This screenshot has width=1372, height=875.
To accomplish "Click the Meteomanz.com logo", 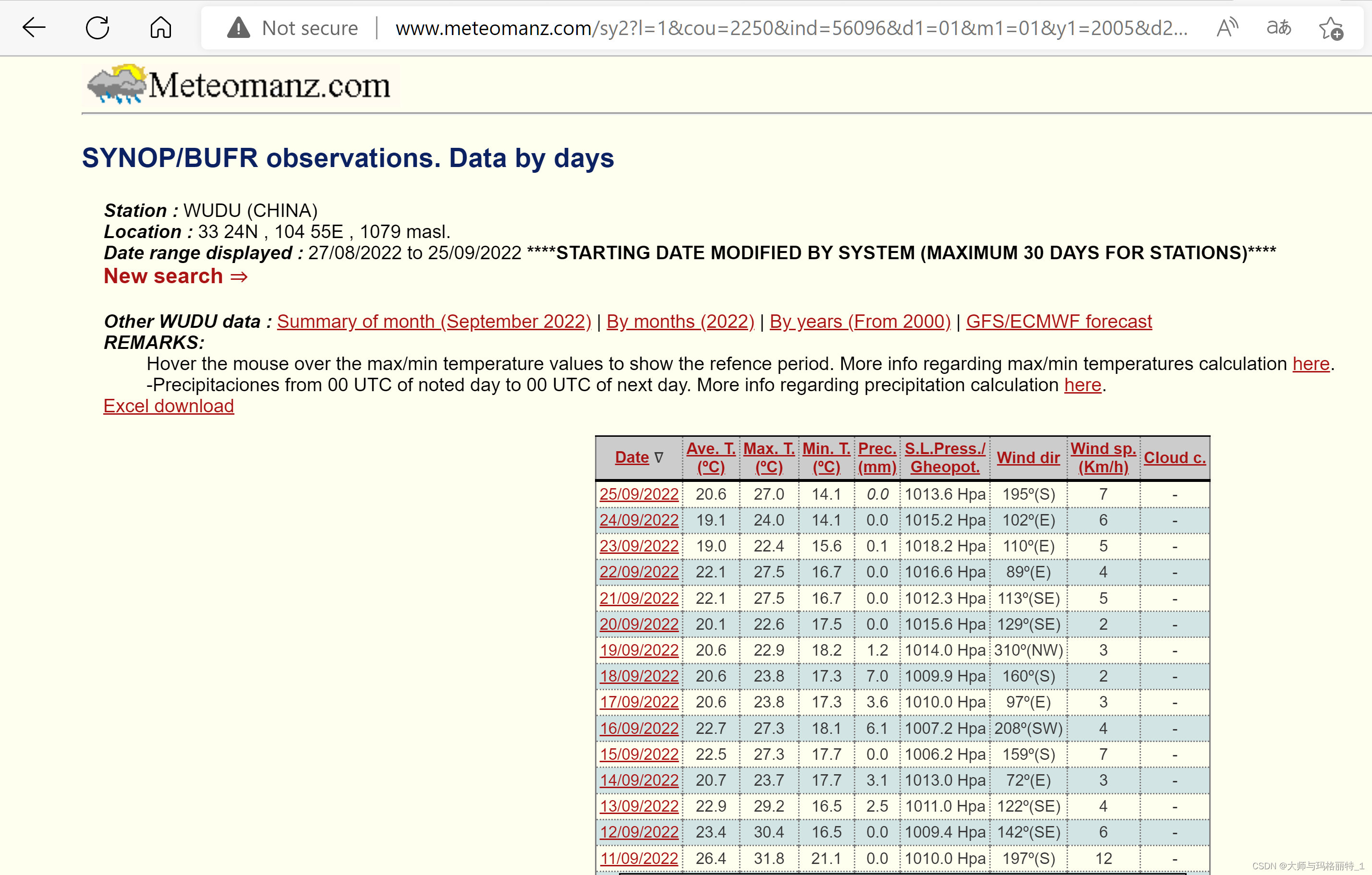I will click(239, 85).
